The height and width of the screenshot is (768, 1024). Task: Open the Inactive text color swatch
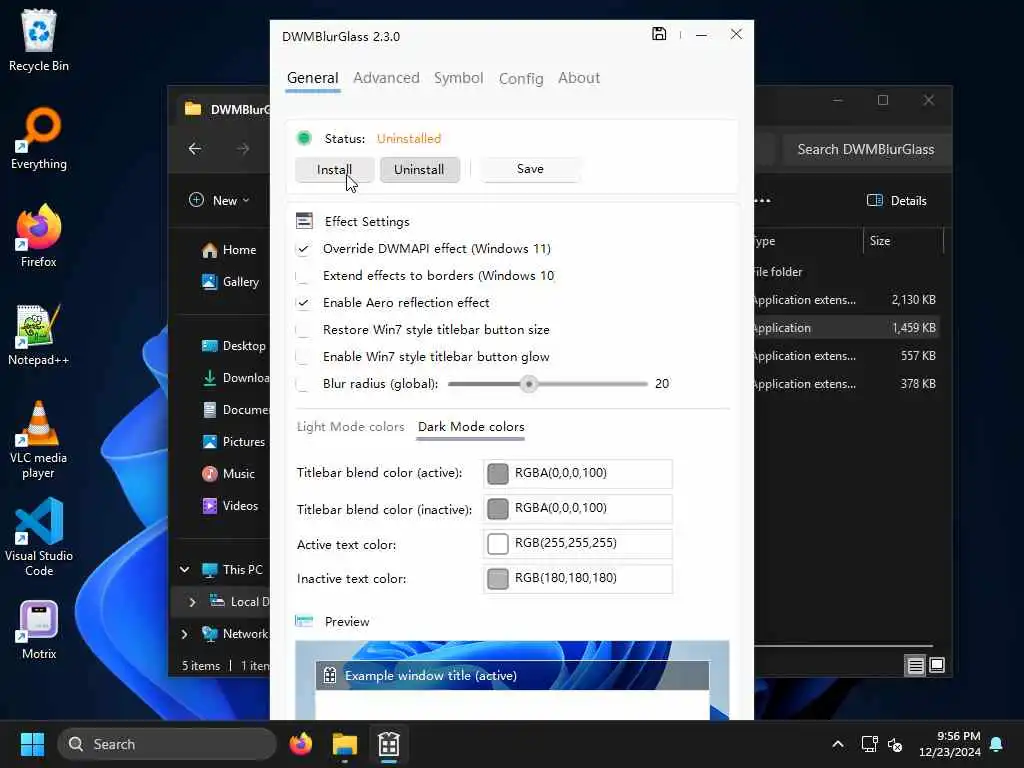[x=498, y=579]
